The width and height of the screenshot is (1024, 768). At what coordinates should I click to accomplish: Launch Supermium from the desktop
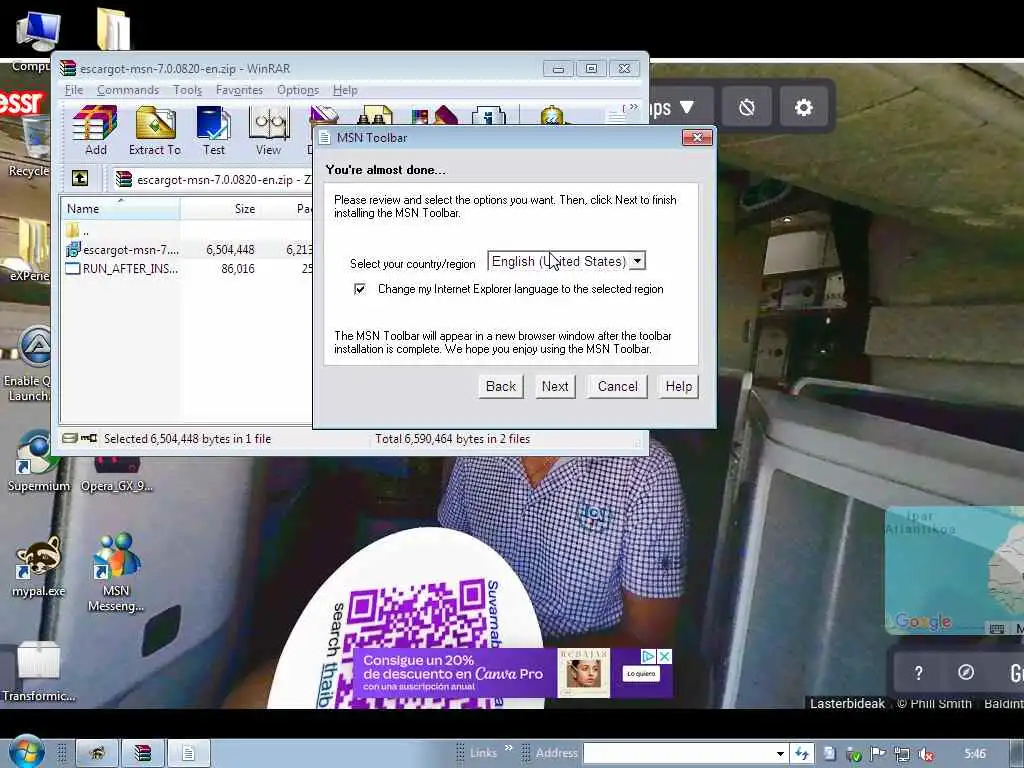click(39, 461)
